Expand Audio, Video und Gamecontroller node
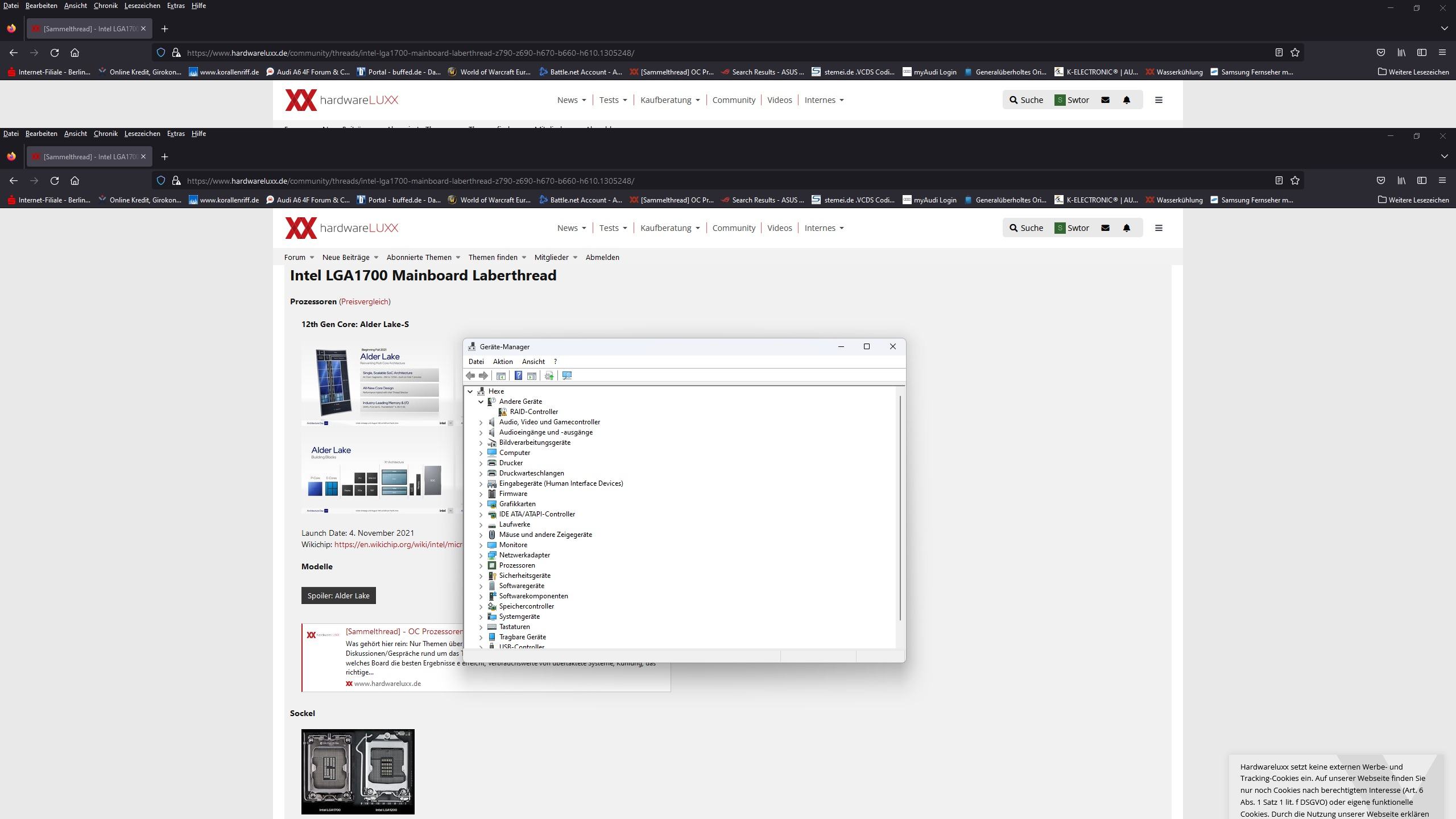Viewport: 1456px width, 819px height. (x=481, y=422)
